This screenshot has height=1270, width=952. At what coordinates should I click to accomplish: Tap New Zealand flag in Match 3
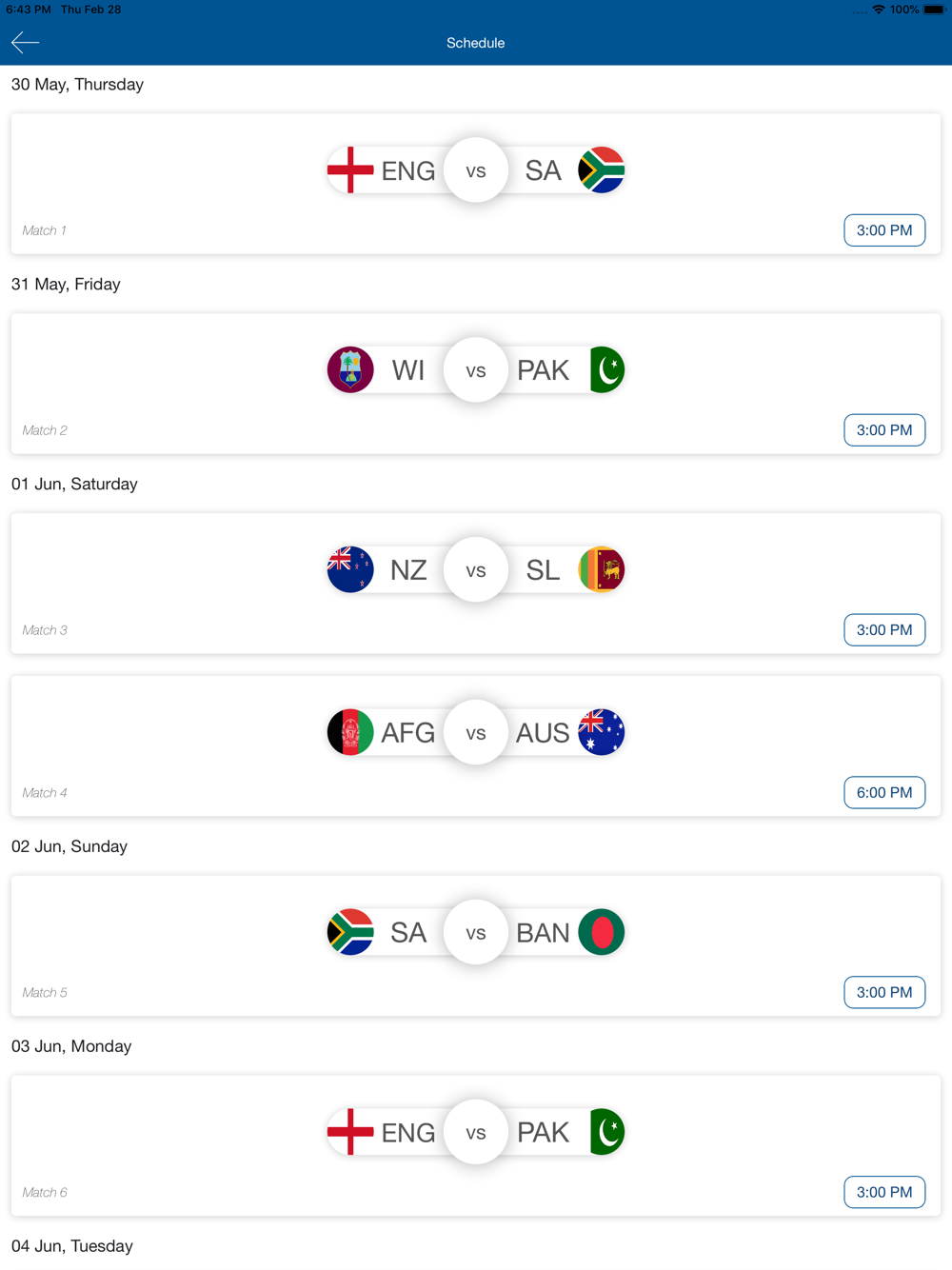click(350, 570)
